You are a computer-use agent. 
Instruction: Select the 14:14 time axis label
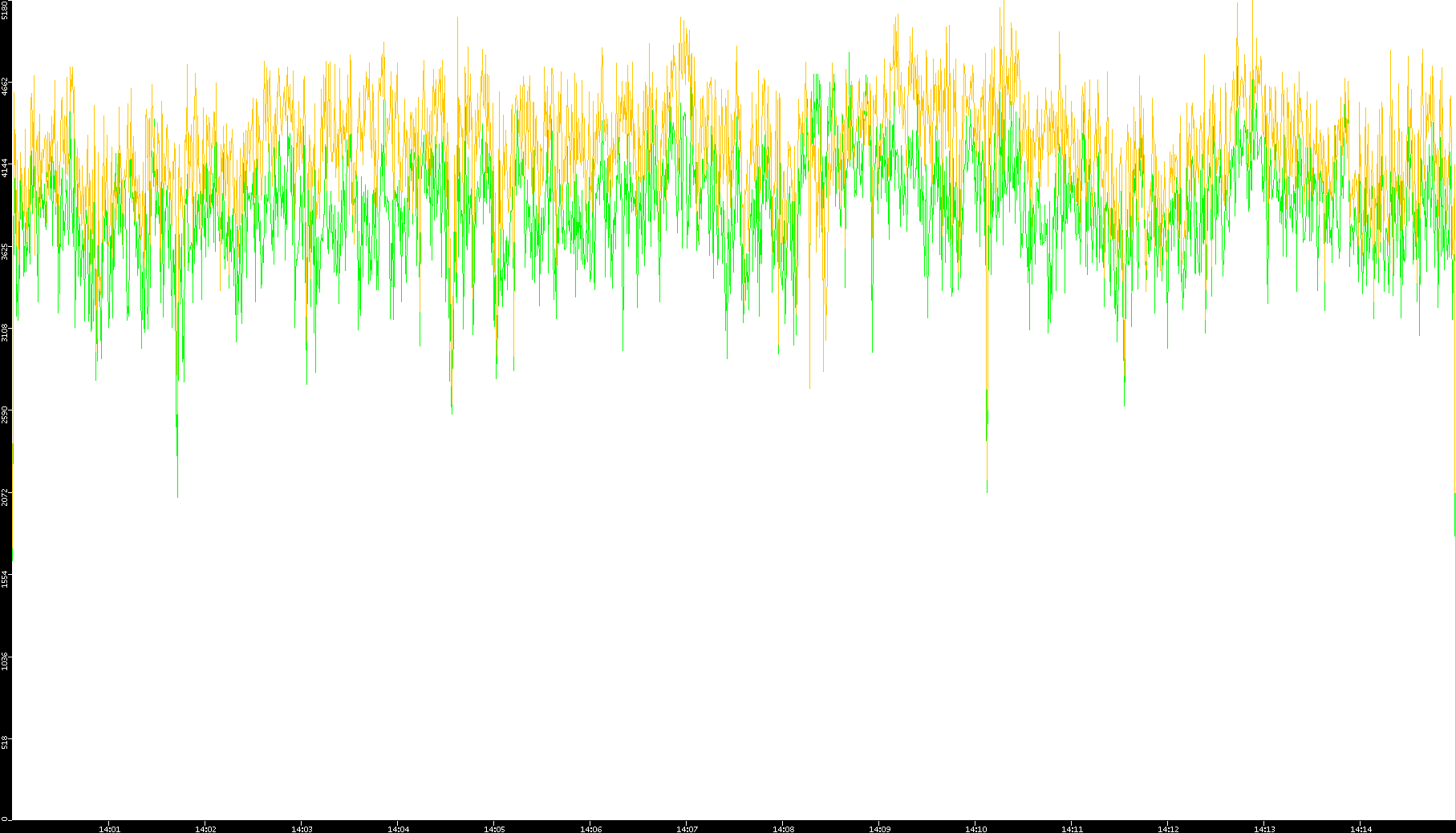[x=1361, y=829]
